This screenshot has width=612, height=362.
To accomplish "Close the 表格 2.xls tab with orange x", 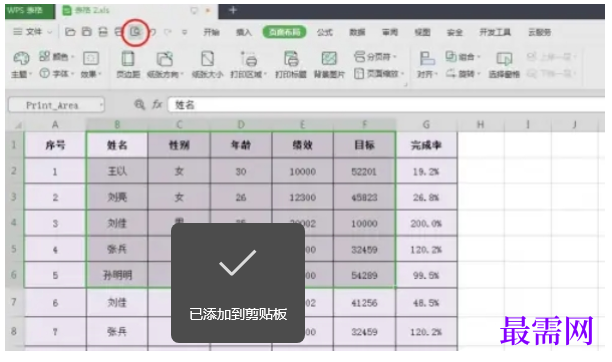I will (x=208, y=11).
